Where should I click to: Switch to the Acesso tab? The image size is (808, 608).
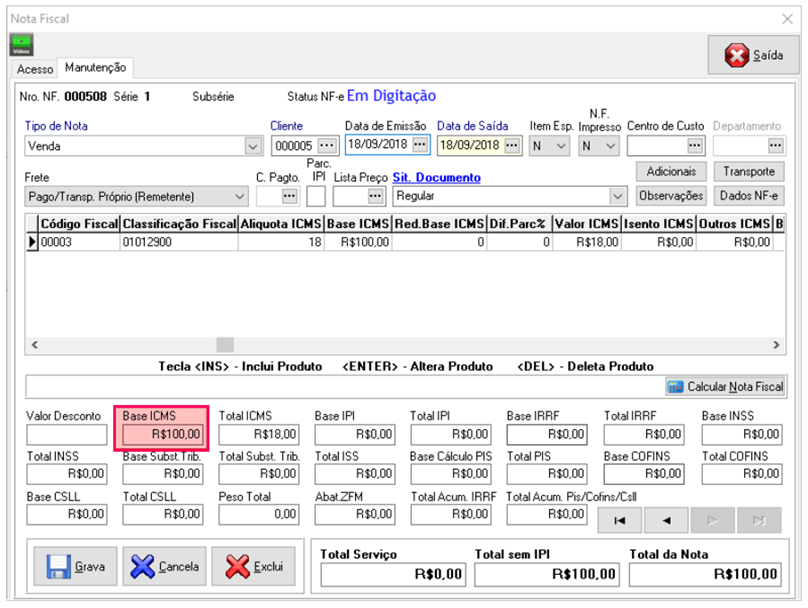(x=35, y=69)
